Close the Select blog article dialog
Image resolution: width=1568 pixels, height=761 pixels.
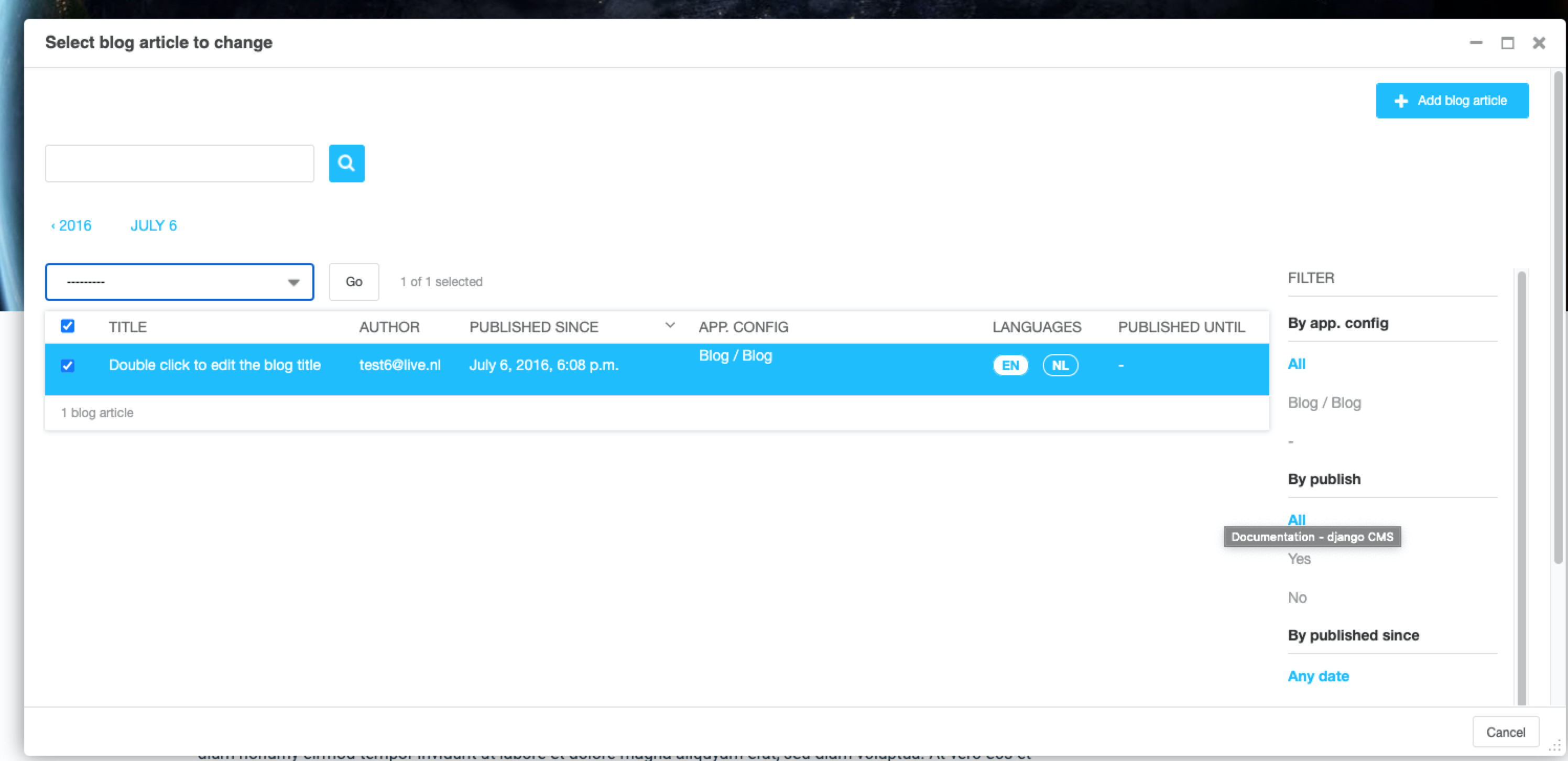(x=1539, y=42)
